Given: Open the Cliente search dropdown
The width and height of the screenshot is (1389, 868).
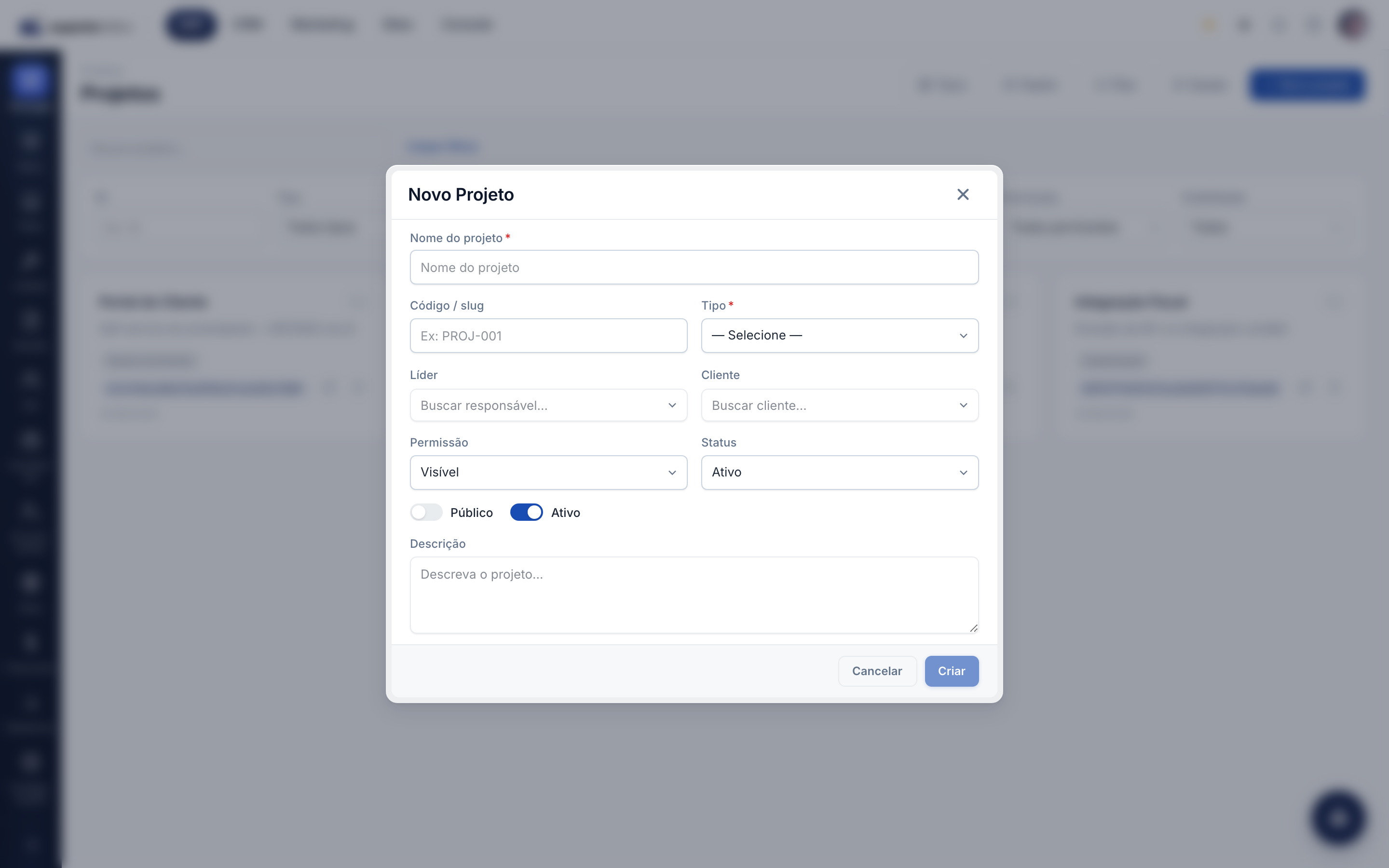Looking at the screenshot, I should [839, 405].
